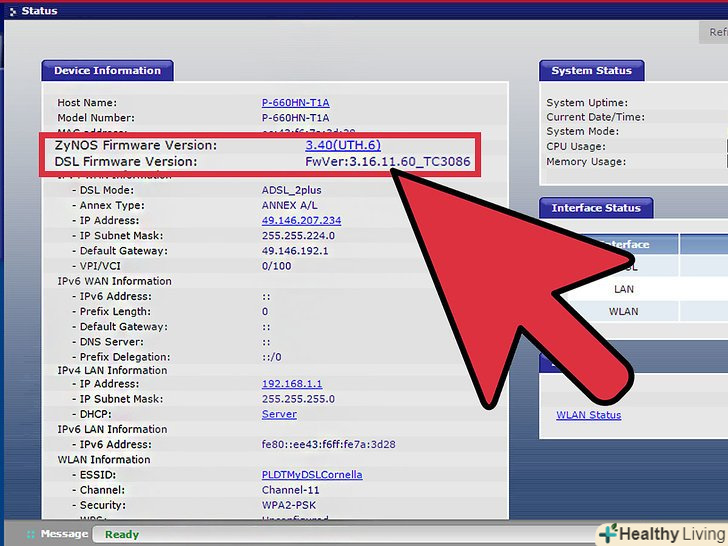Click the Message icon in the status bar
This screenshot has height=546, width=728.
coord(31,535)
